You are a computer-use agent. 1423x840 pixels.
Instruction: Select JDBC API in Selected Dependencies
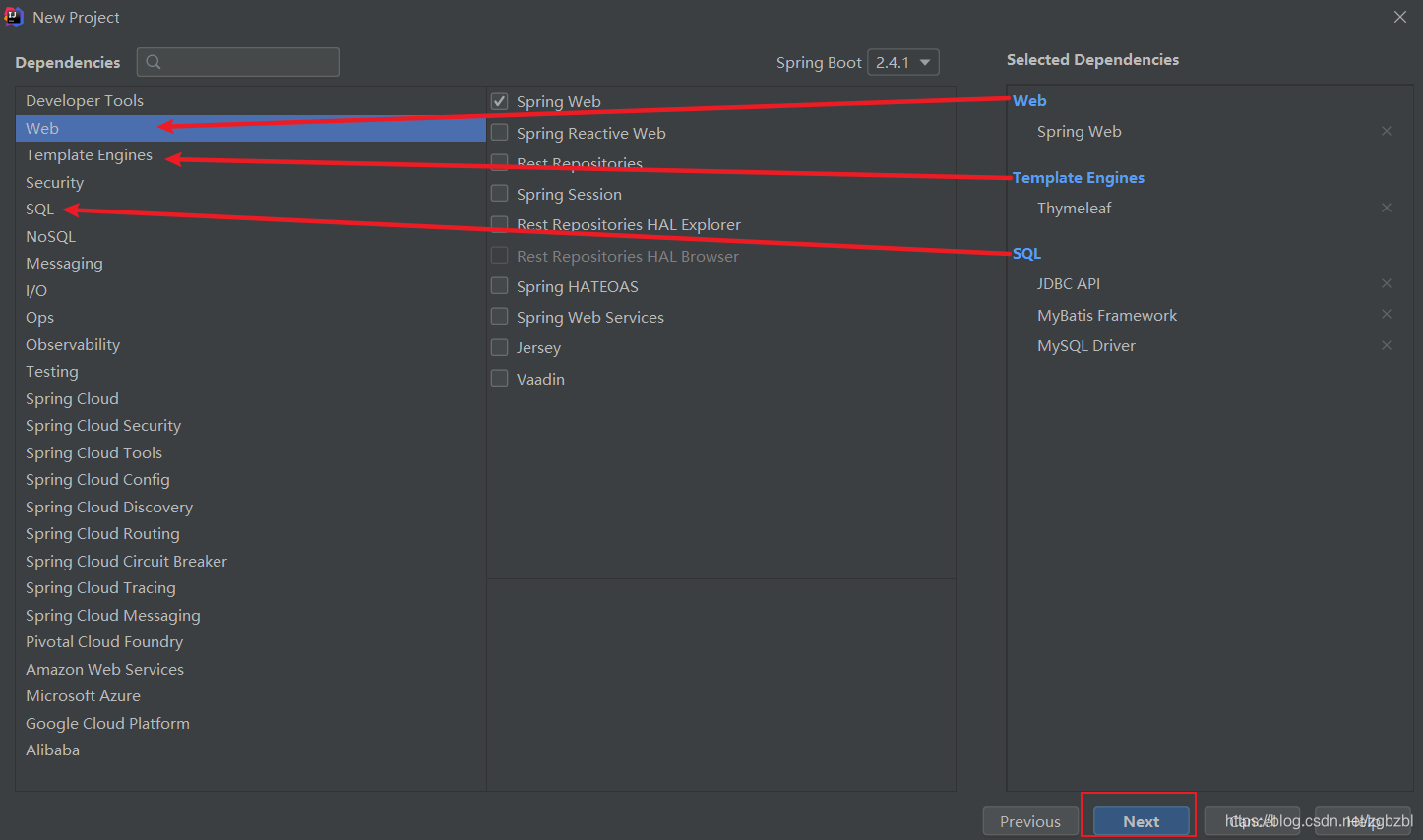pyautogui.click(x=1069, y=283)
